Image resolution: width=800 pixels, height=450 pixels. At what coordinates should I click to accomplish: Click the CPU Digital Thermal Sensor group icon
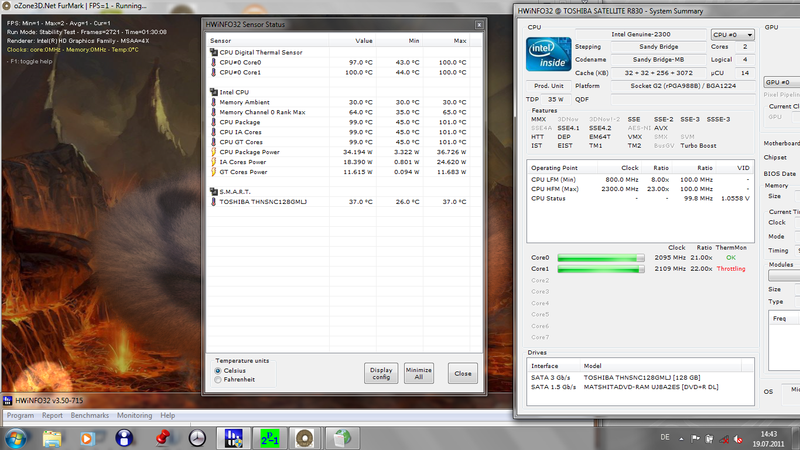214,52
